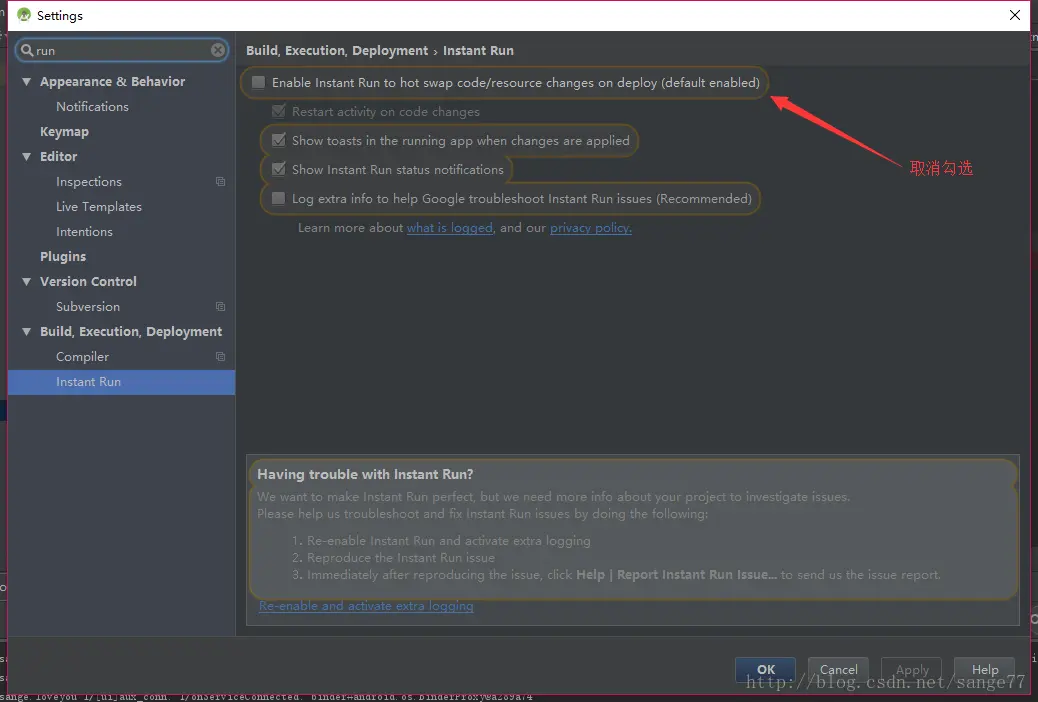Collapse the Appearance & Behavior tree arrow

26,81
